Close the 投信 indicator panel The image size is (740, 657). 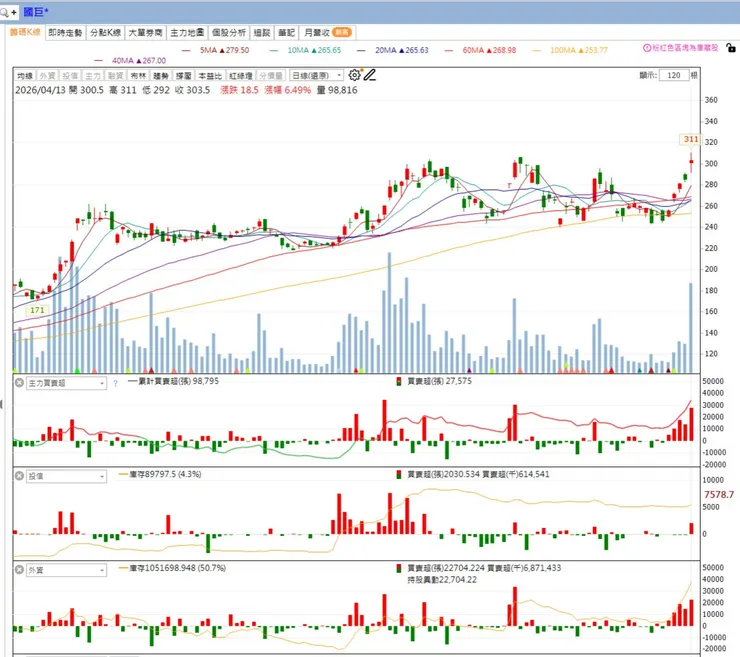19,476
